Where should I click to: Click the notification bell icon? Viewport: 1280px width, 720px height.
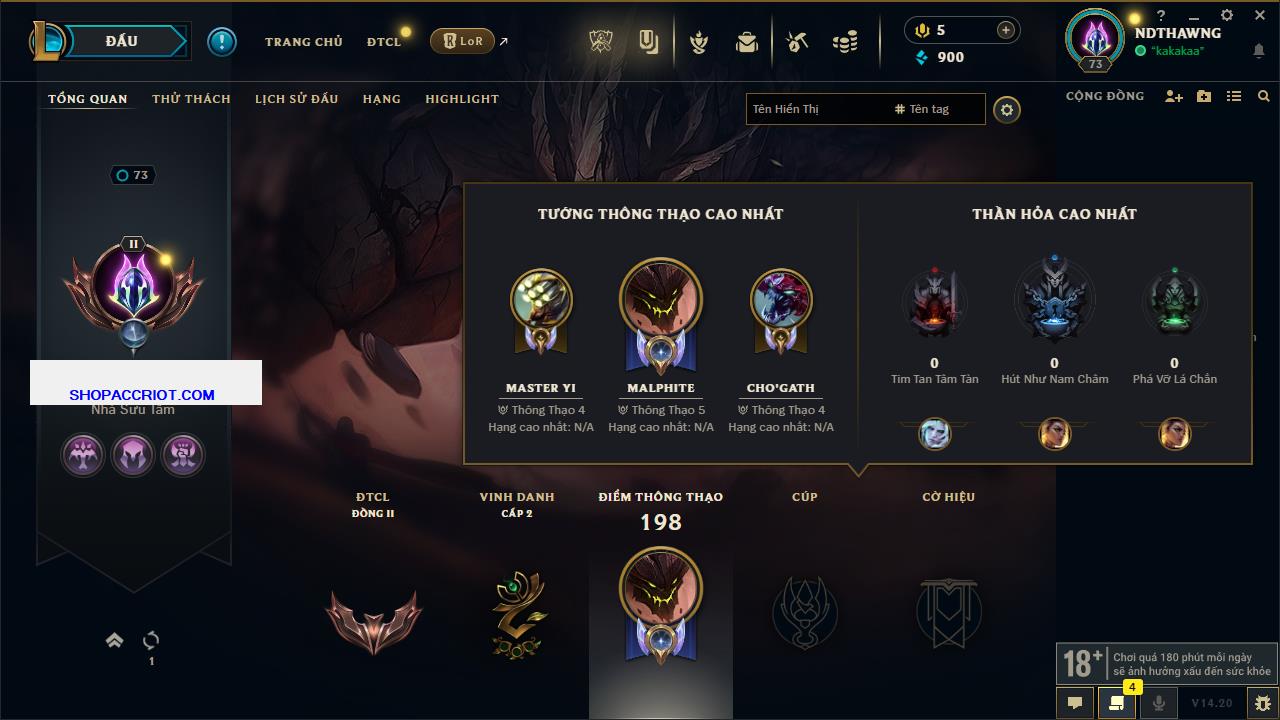tap(1258, 51)
